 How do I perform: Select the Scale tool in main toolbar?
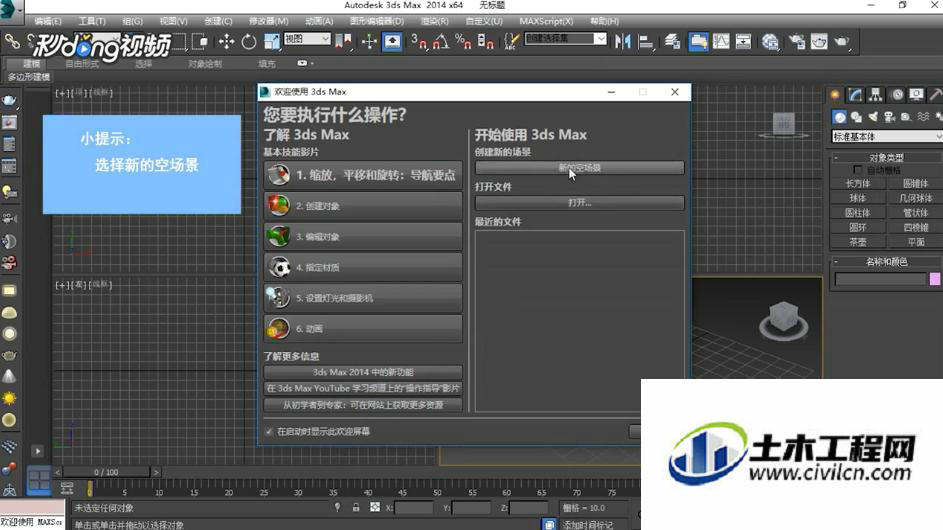[272, 42]
